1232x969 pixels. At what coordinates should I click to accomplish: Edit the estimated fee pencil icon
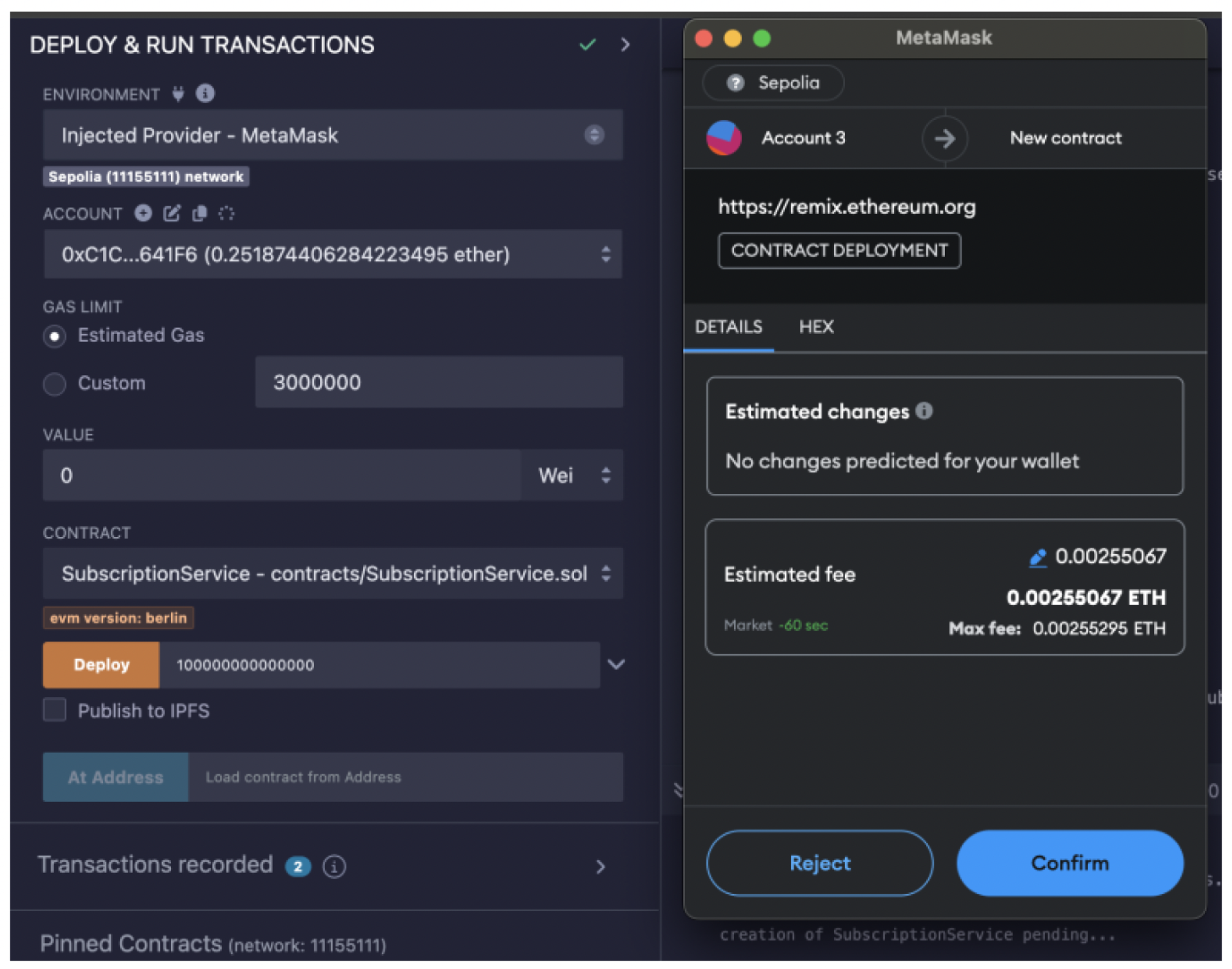coord(1037,557)
